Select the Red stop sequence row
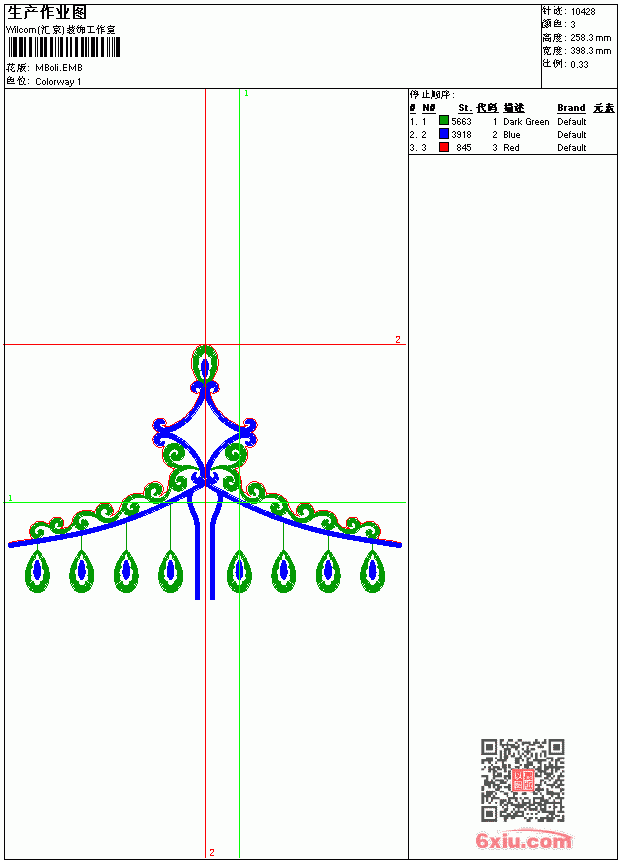620x860 pixels. click(512, 148)
